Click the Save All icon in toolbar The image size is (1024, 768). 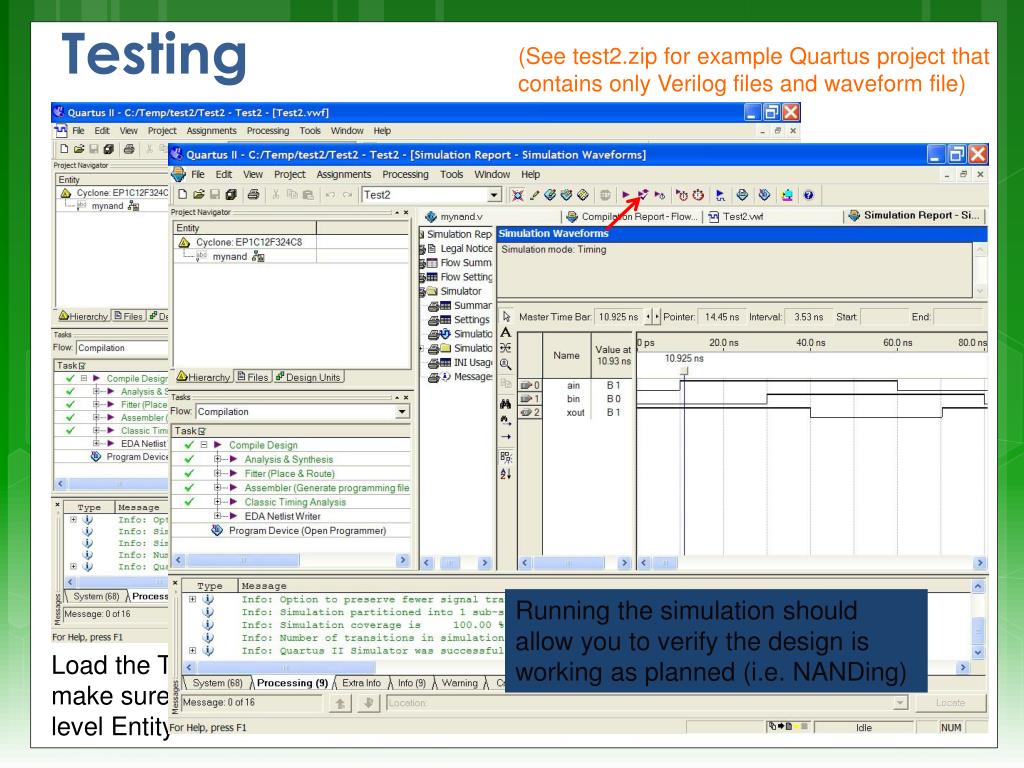[x=231, y=195]
